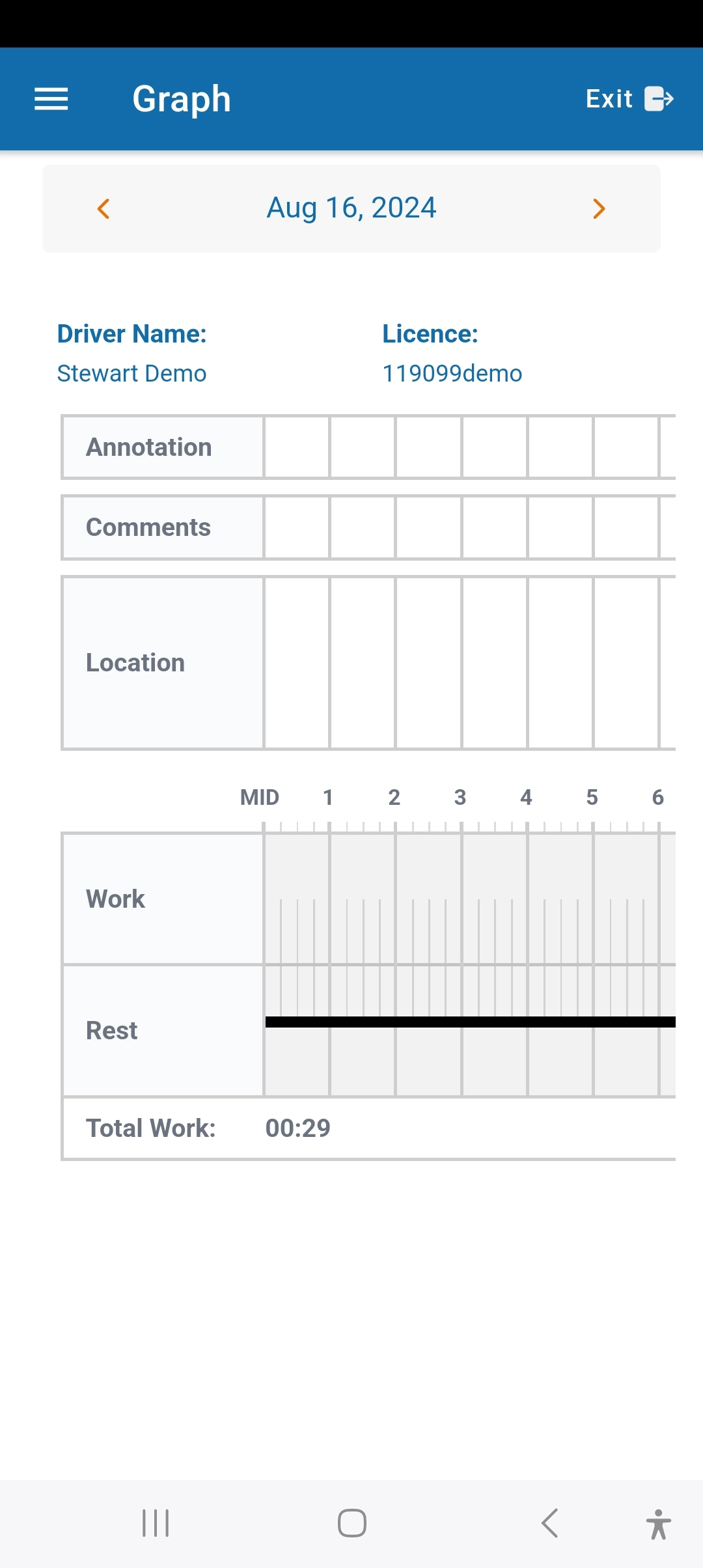703x1568 pixels.
Task: Tap the Work row label
Action: tap(115, 899)
